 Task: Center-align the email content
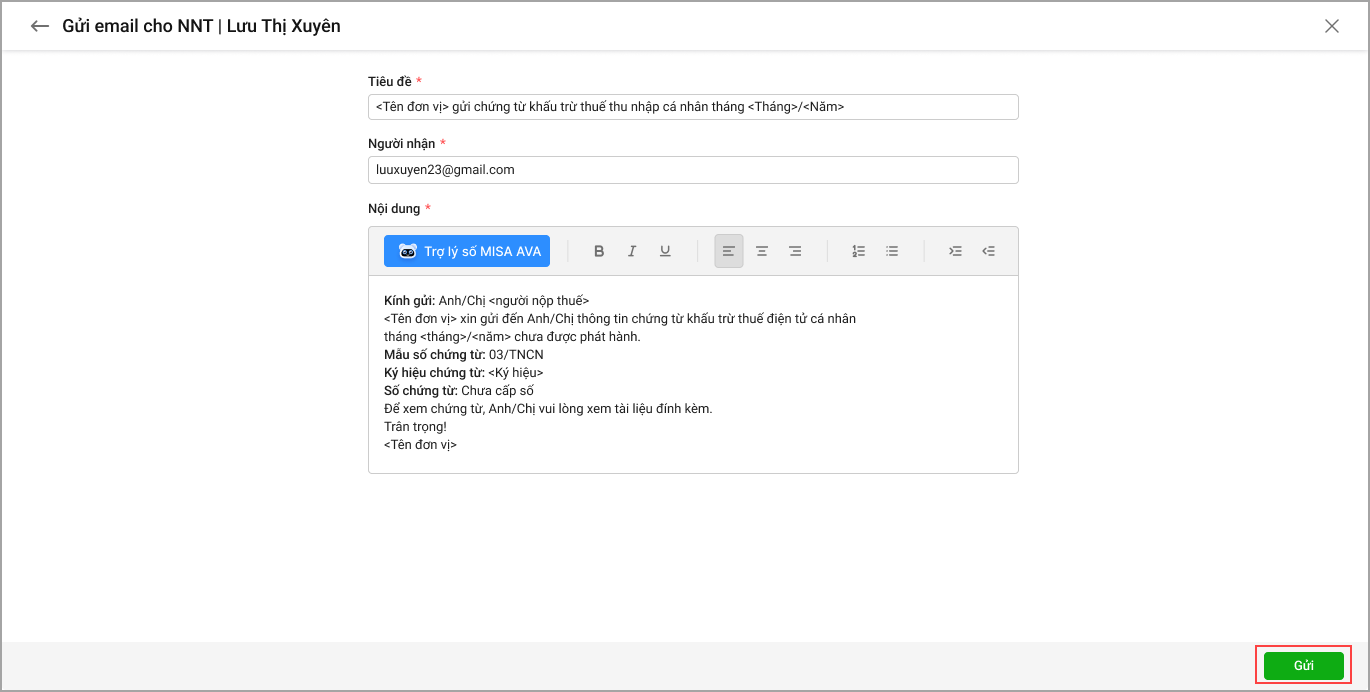[x=762, y=251]
